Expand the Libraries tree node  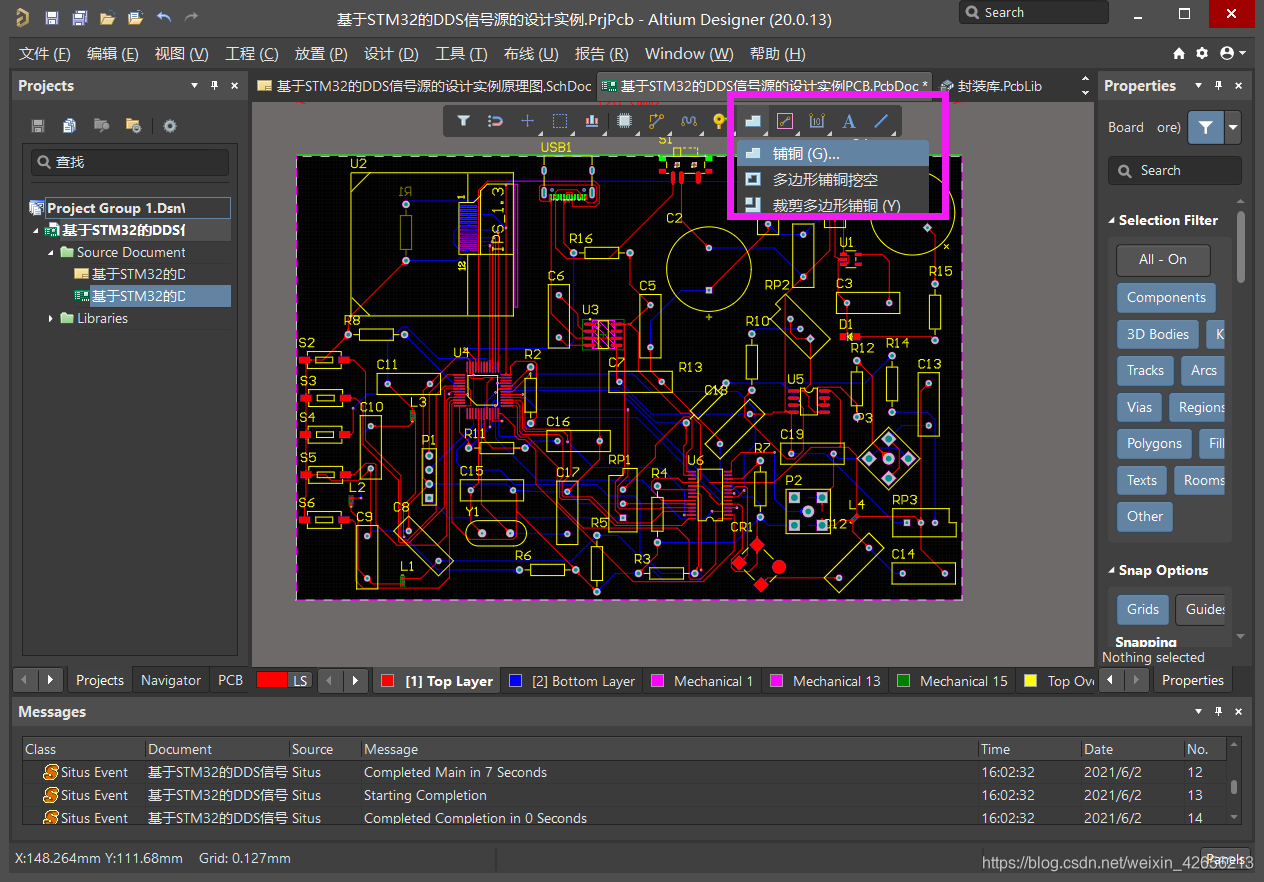[51, 318]
